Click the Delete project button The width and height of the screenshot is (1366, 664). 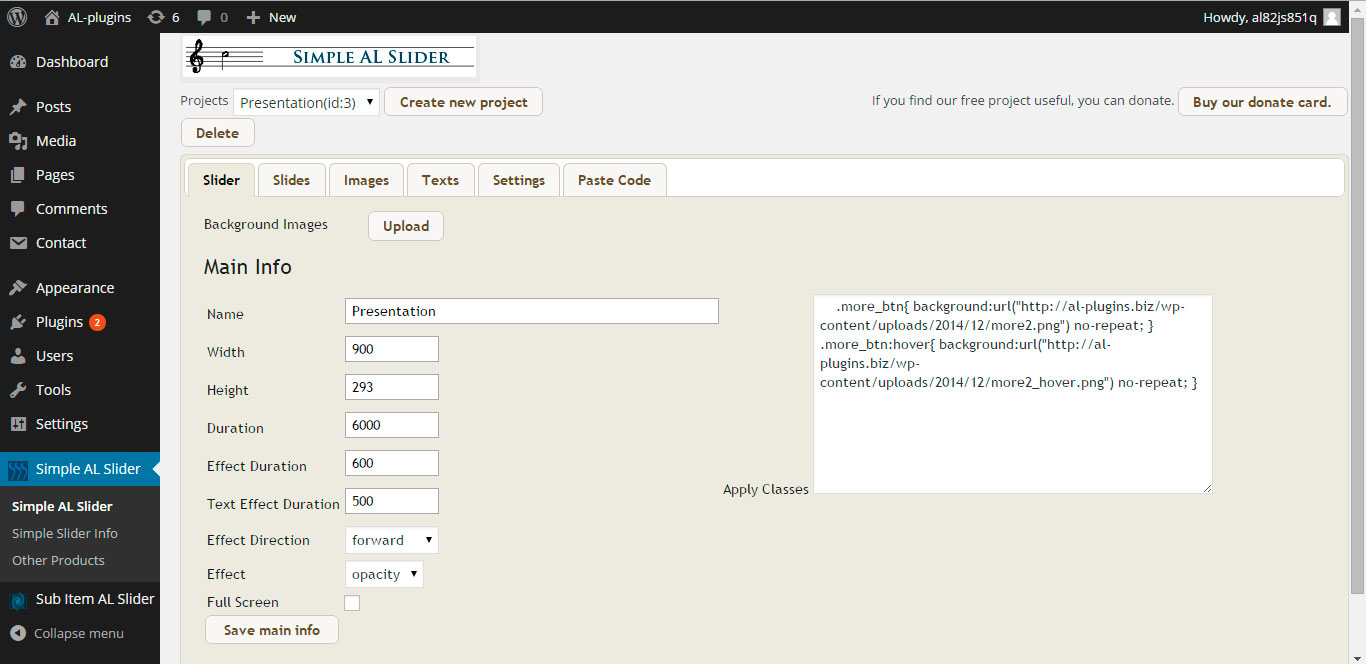tap(217, 133)
